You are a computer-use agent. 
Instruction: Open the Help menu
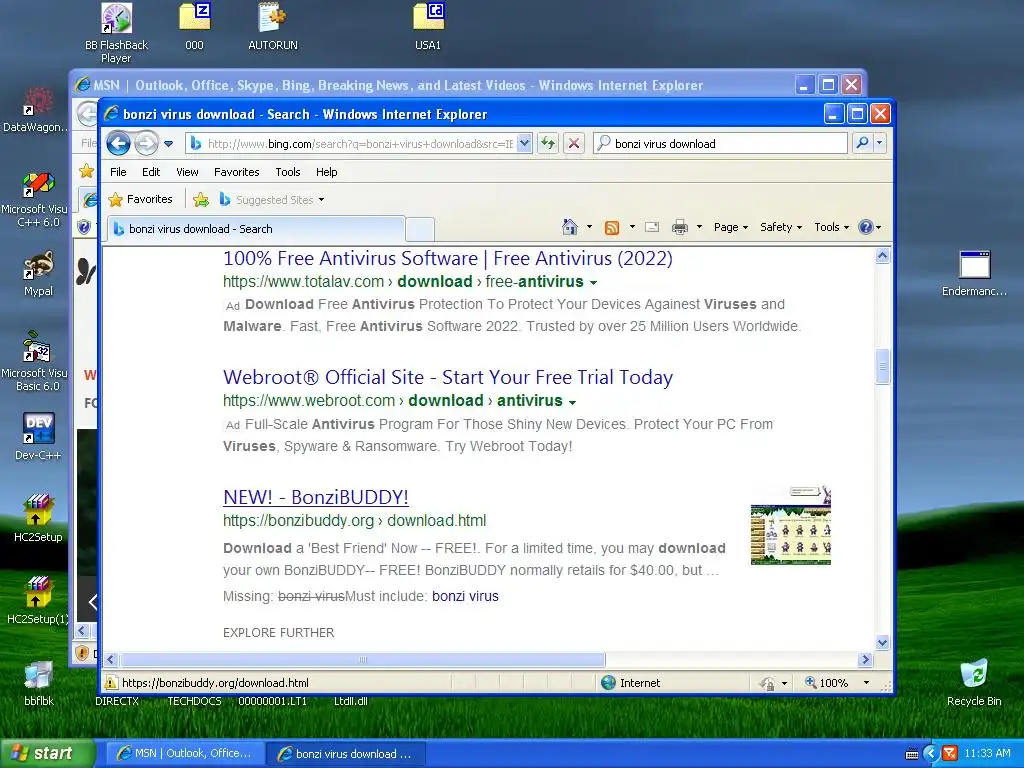coord(327,172)
